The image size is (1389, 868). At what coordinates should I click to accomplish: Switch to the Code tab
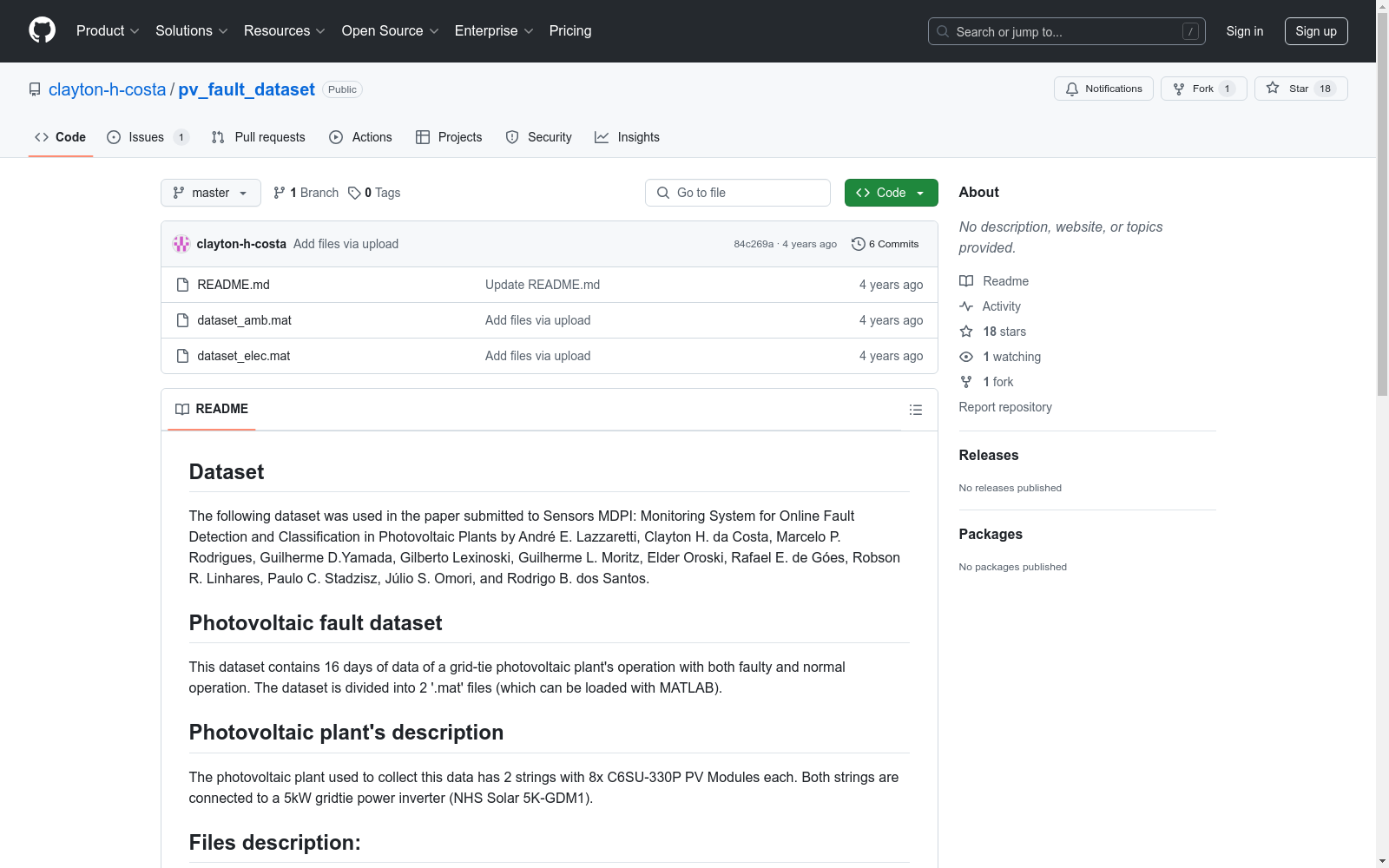click(61, 137)
